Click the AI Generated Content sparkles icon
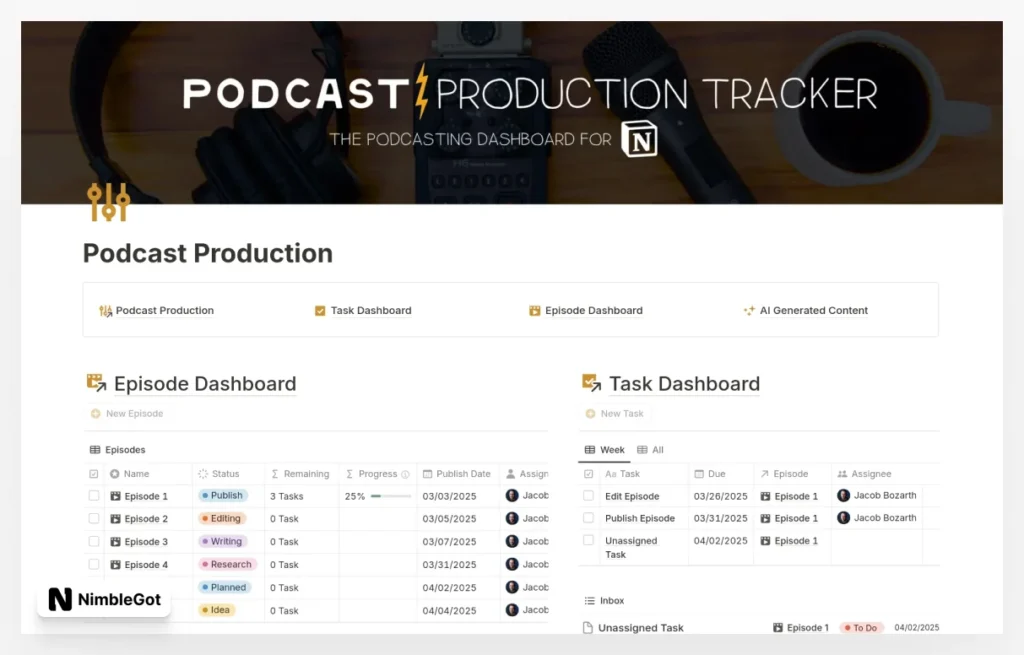Image resolution: width=1024 pixels, height=655 pixels. tap(749, 310)
